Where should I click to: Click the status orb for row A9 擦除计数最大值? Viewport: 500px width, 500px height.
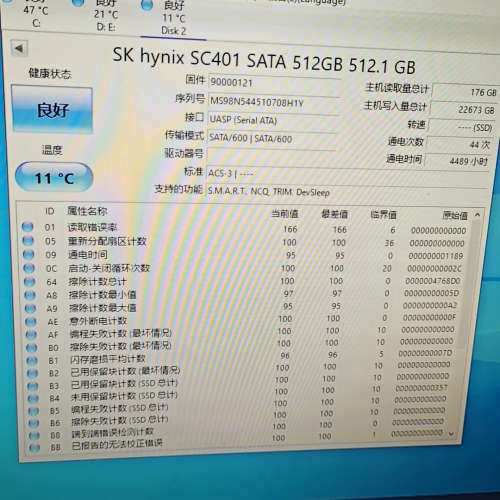[x=31, y=308]
